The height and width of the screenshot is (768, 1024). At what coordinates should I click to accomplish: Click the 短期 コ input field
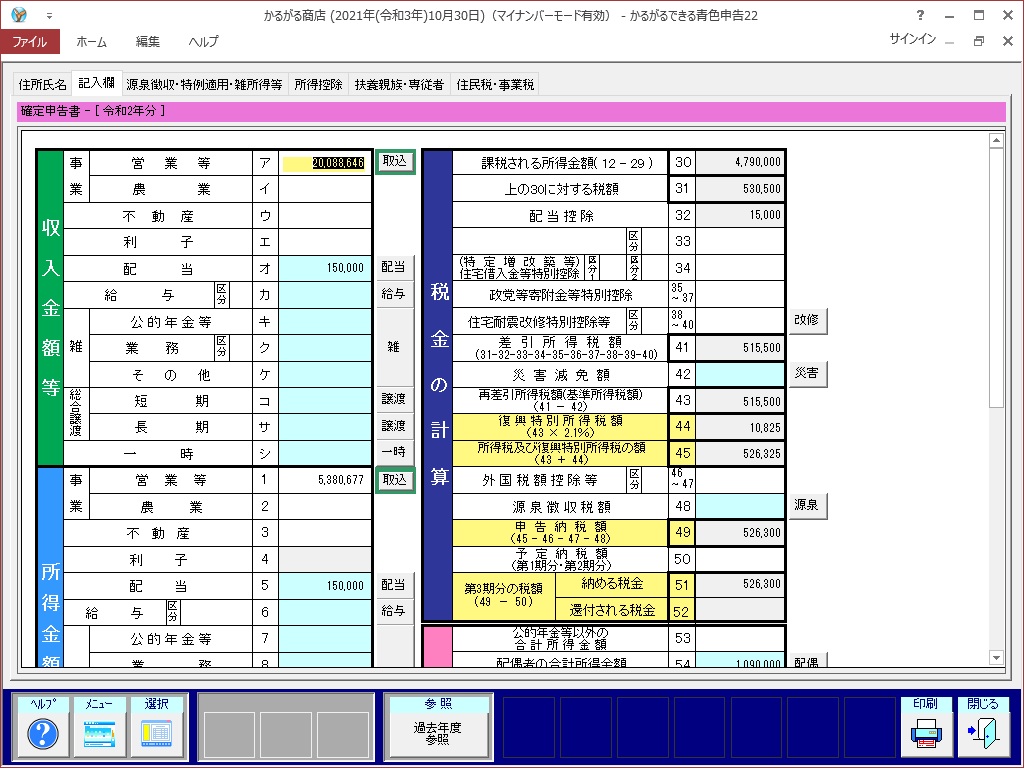coord(325,400)
